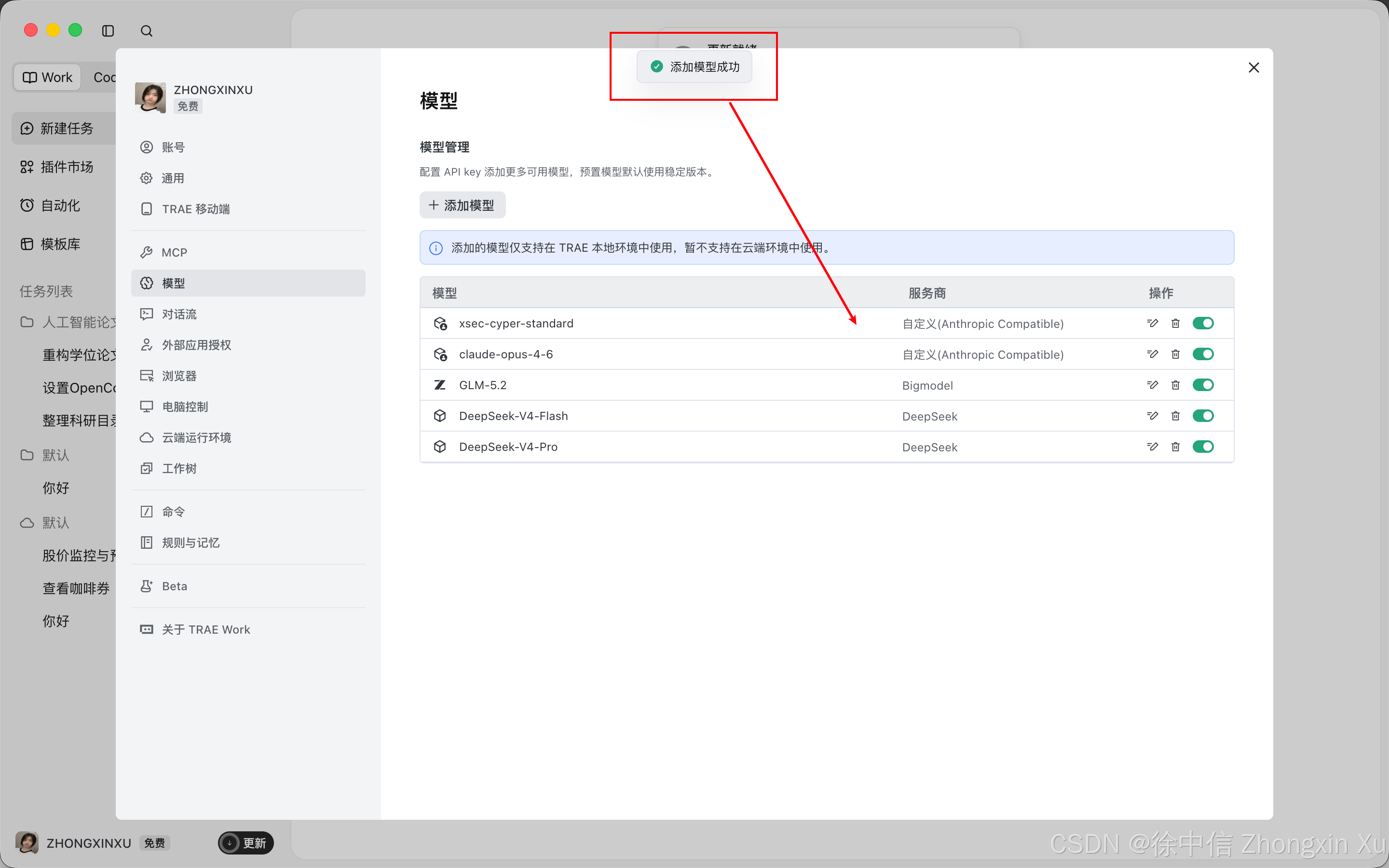Screen dimensions: 1389x868
Task: Select the MCP settings section
Action: pyautogui.click(x=248, y=253)
